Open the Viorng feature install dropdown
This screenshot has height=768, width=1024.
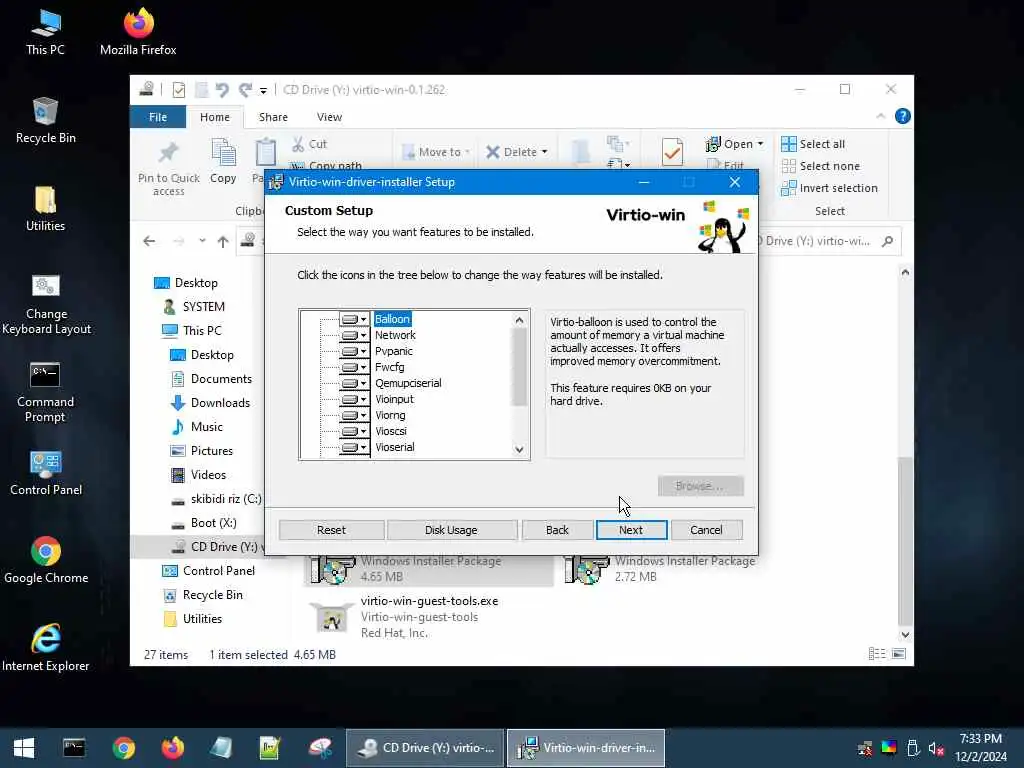pos(355,415)
